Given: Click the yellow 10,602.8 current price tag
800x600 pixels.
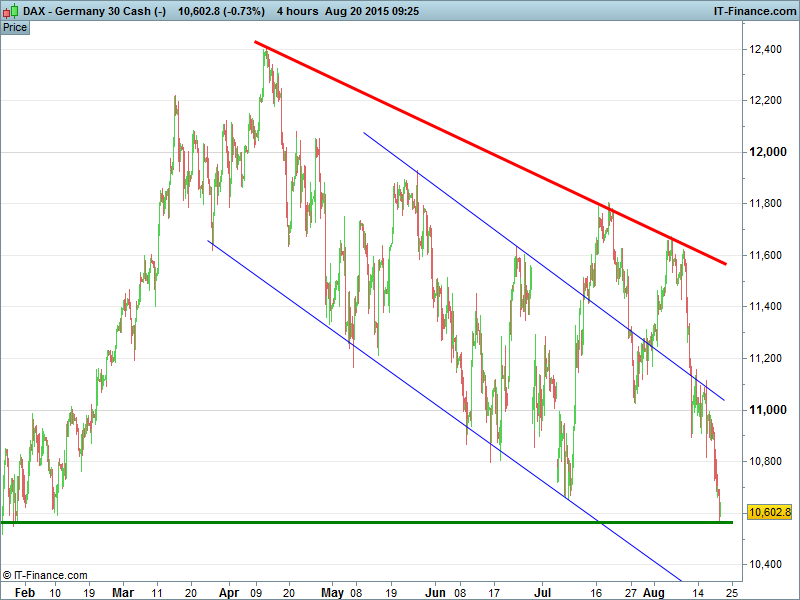Looking at the screenshot, I should 769,512.
